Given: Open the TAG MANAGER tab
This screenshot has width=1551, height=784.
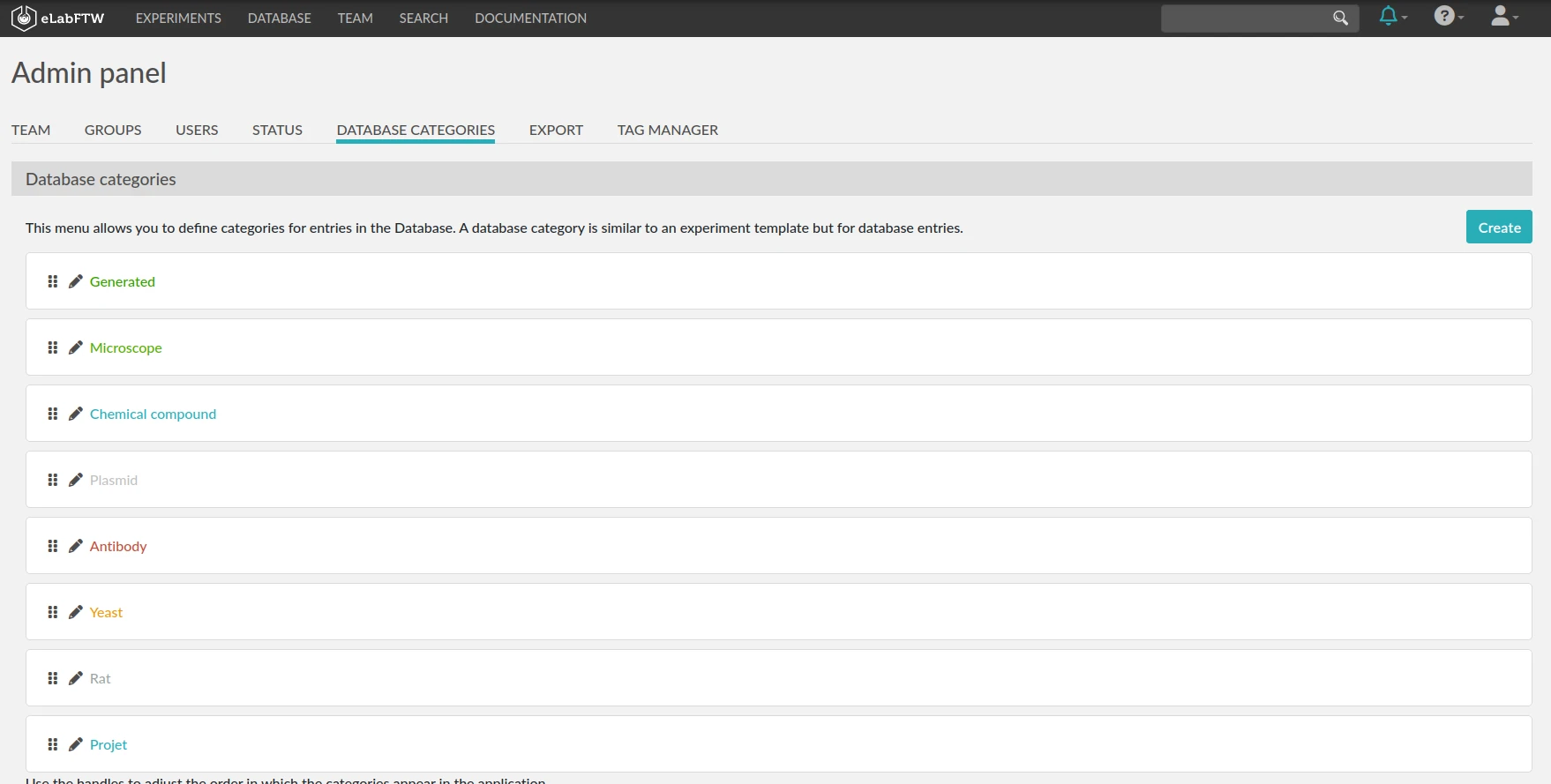Looking at the screenshot, I should (668, 130).
